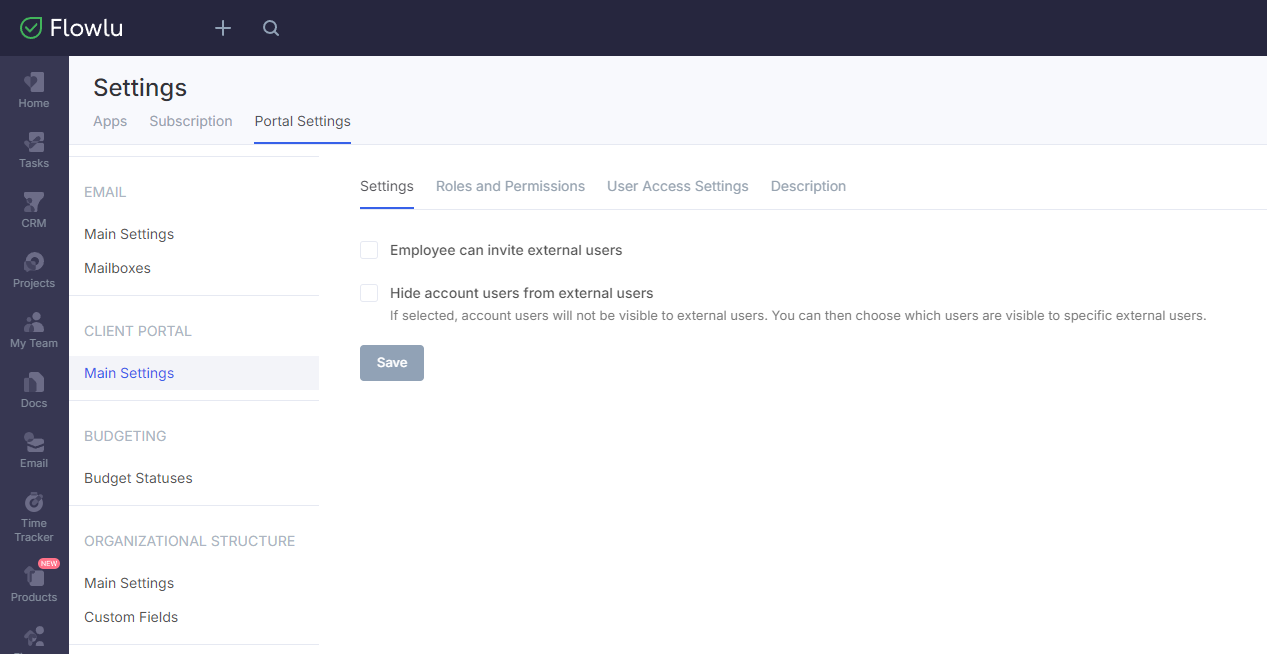Viewport: 1267px width, 654px height.
Task: Click the hint text starting "If selected, account users"
Action: pyautogui.click(x=798, y=316)
